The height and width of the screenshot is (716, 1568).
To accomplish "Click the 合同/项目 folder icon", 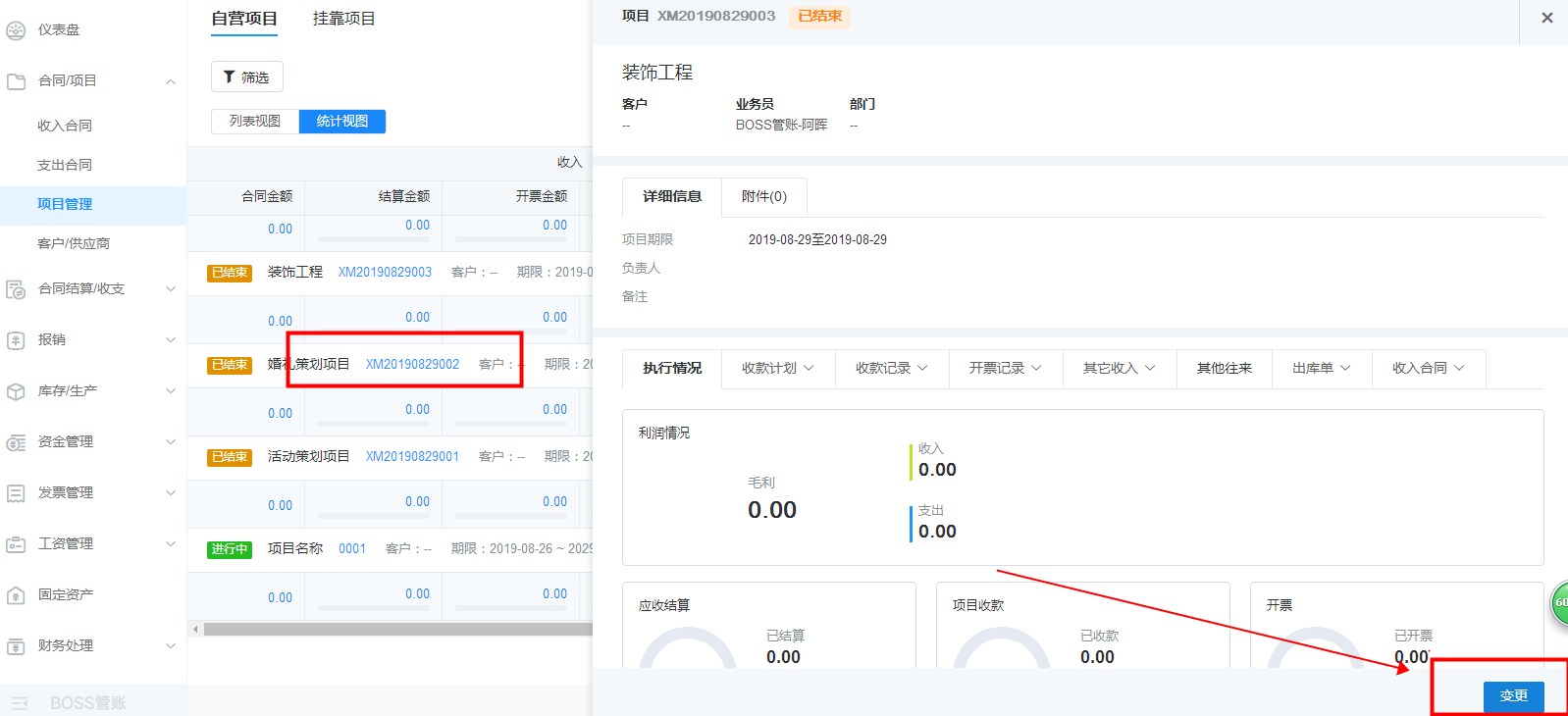I will [16, 81].
